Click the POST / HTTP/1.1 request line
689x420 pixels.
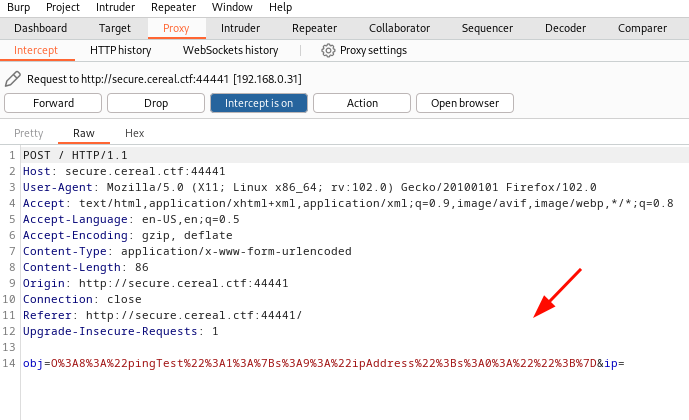[75, 156]
